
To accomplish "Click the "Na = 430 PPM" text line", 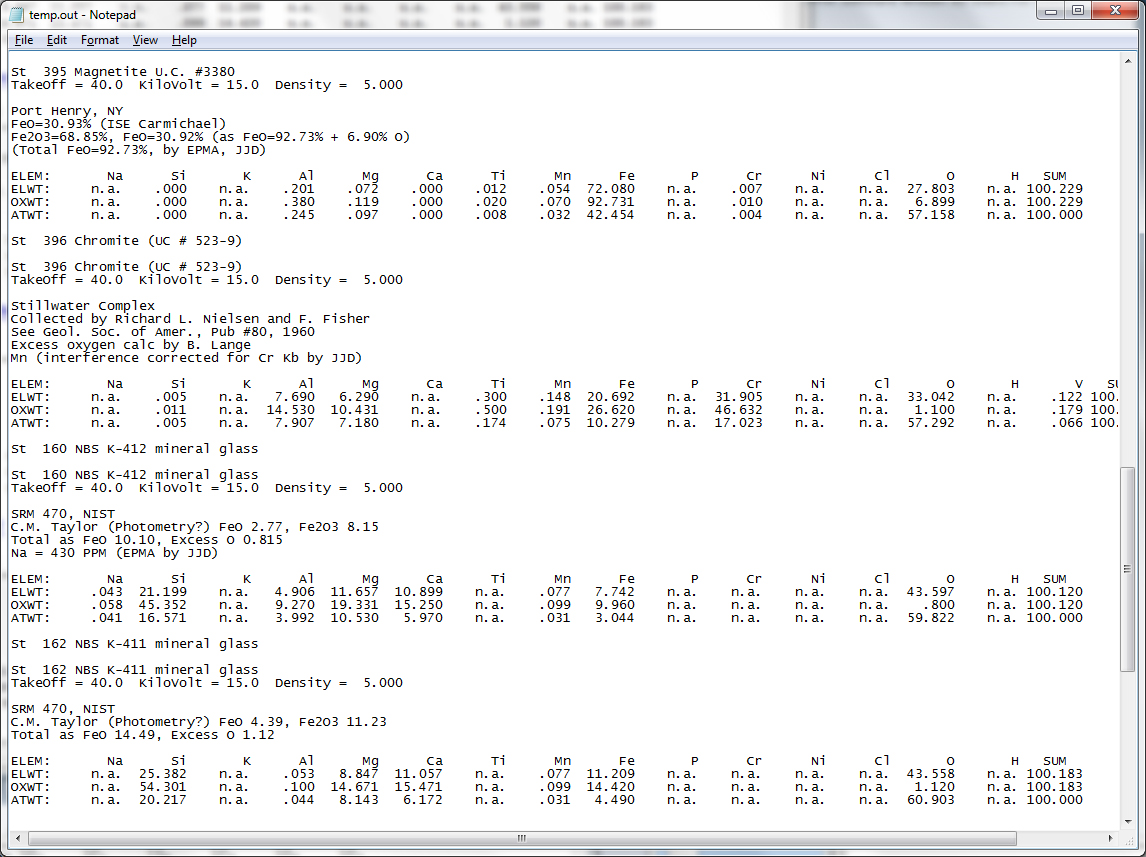I will [x=114, y=553].
